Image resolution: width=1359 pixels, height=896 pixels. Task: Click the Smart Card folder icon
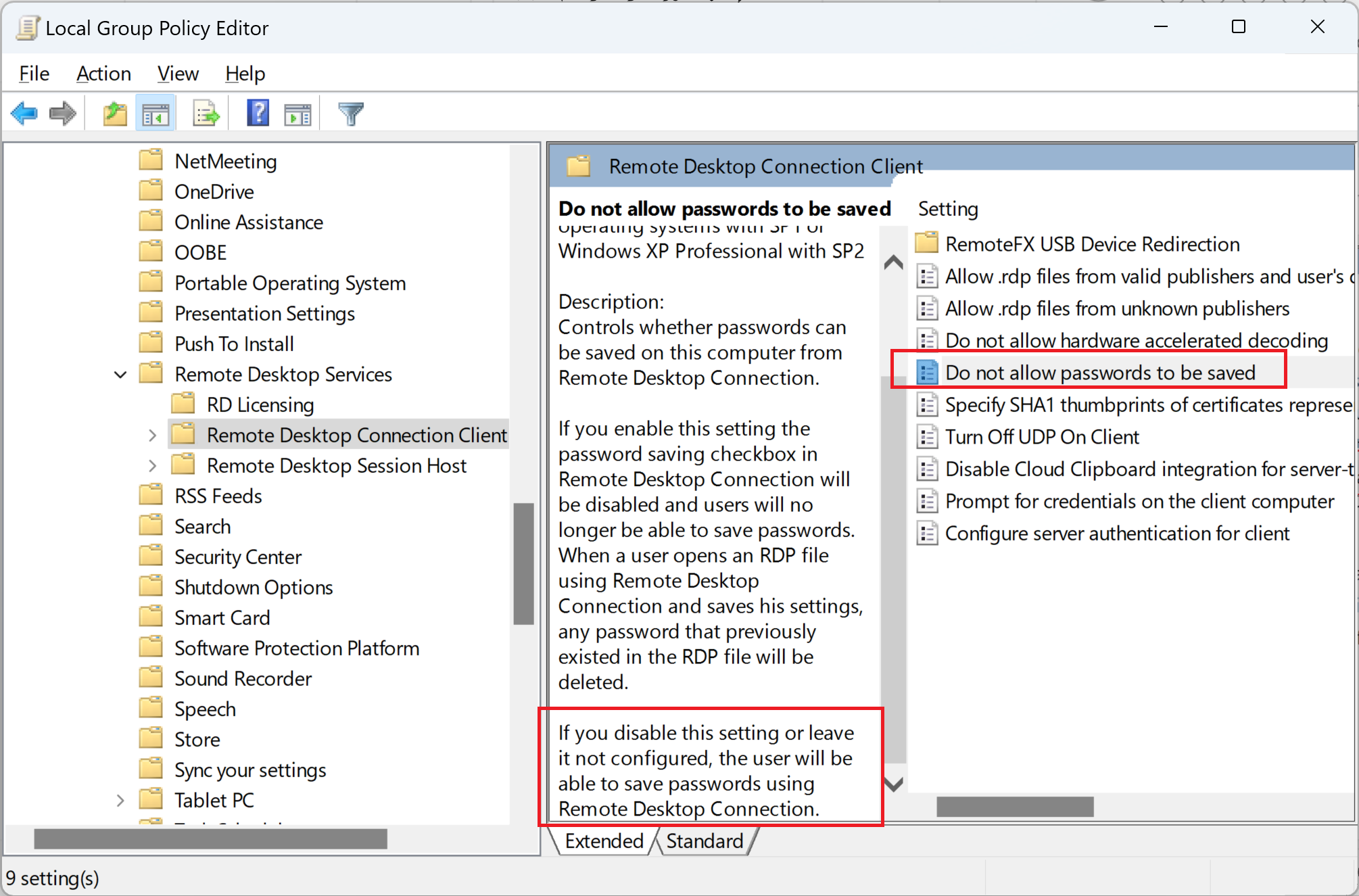coord(151,617)
